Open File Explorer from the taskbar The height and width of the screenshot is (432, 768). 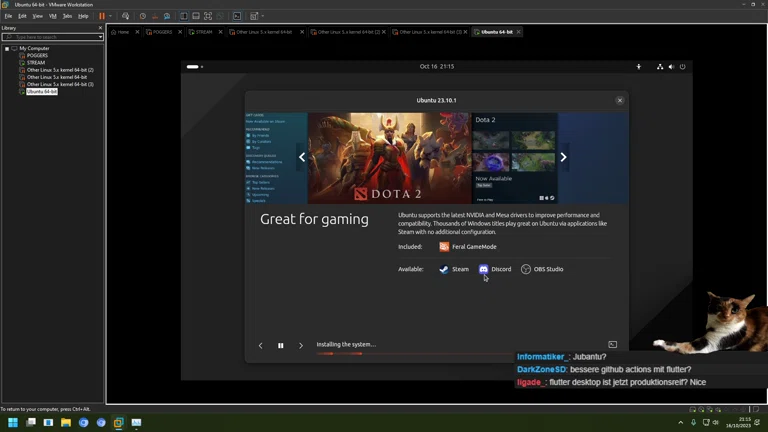click(x=66, y=422)
